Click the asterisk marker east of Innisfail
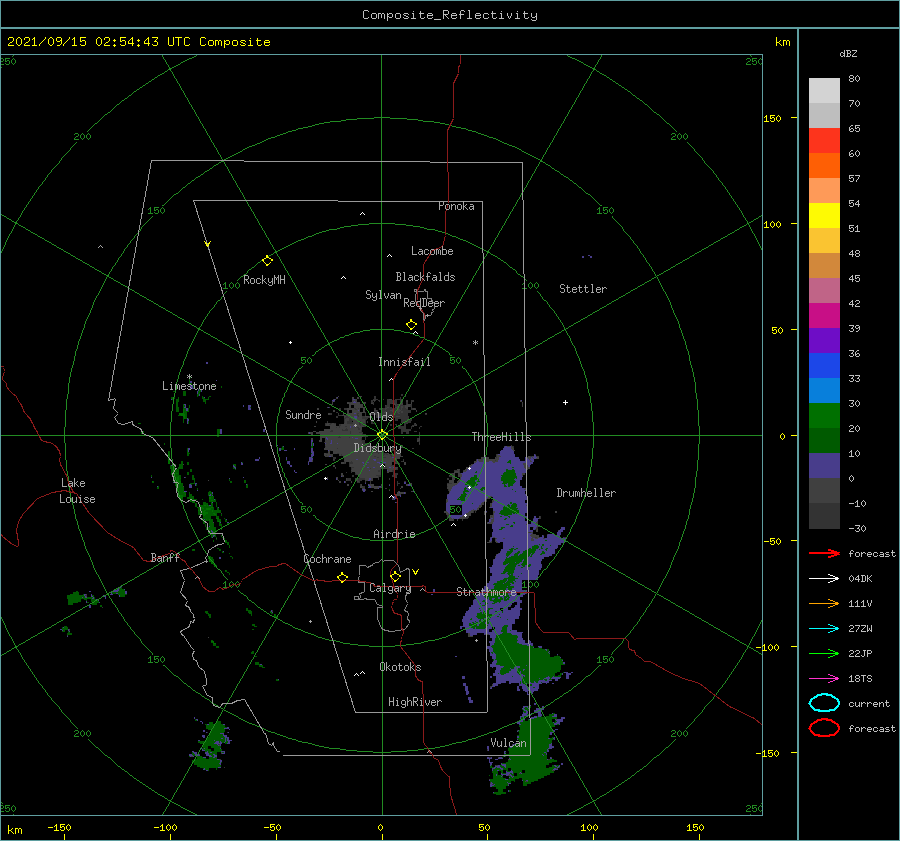Image resolution: width=900 pixels, height=841 pixels. pyautogui.click(x=475, y=343)
